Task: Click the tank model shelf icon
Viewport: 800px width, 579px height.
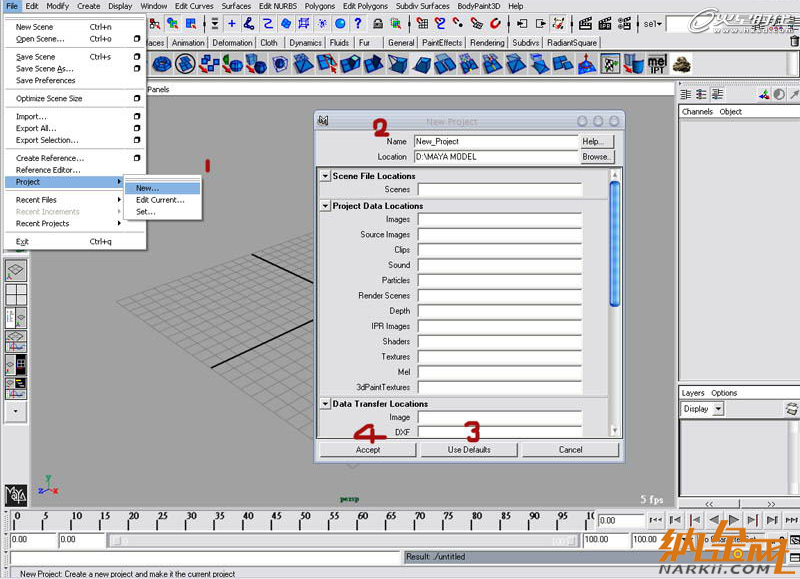Action: [682, 64]
